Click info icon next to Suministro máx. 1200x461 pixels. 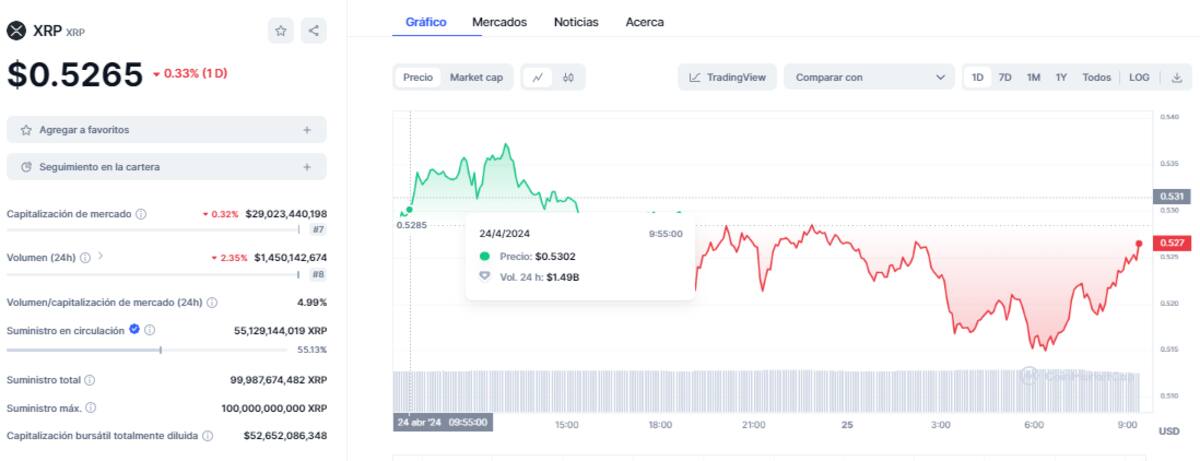[91, 408]
